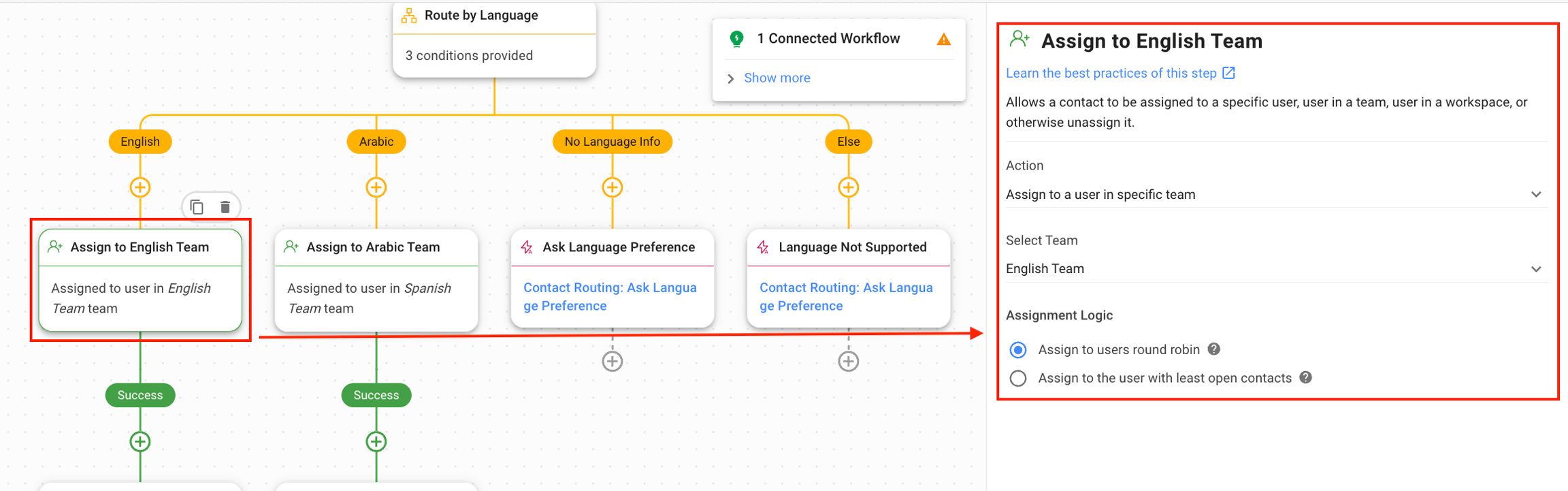Click help icon beside round robin option
This screenshot has width=1568, height=491.
(x=1214, y=349)
